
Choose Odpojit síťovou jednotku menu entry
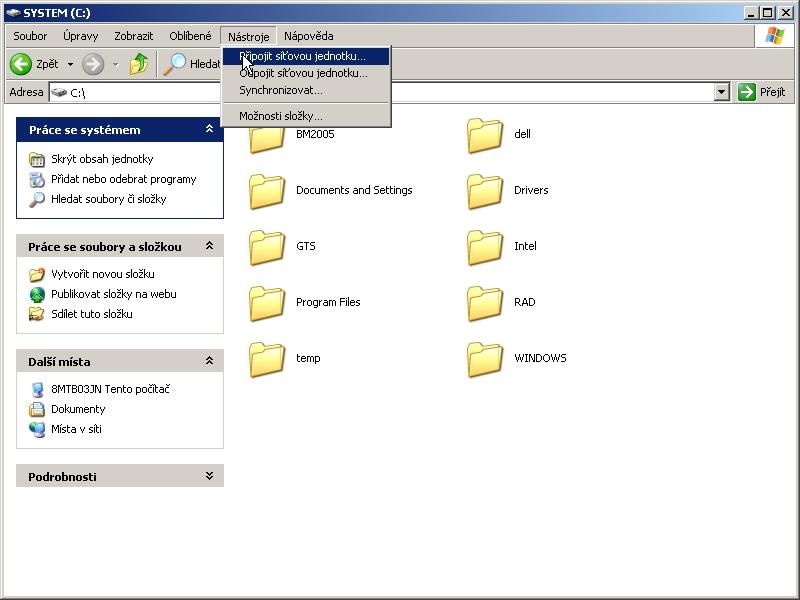tap(306, 73)
